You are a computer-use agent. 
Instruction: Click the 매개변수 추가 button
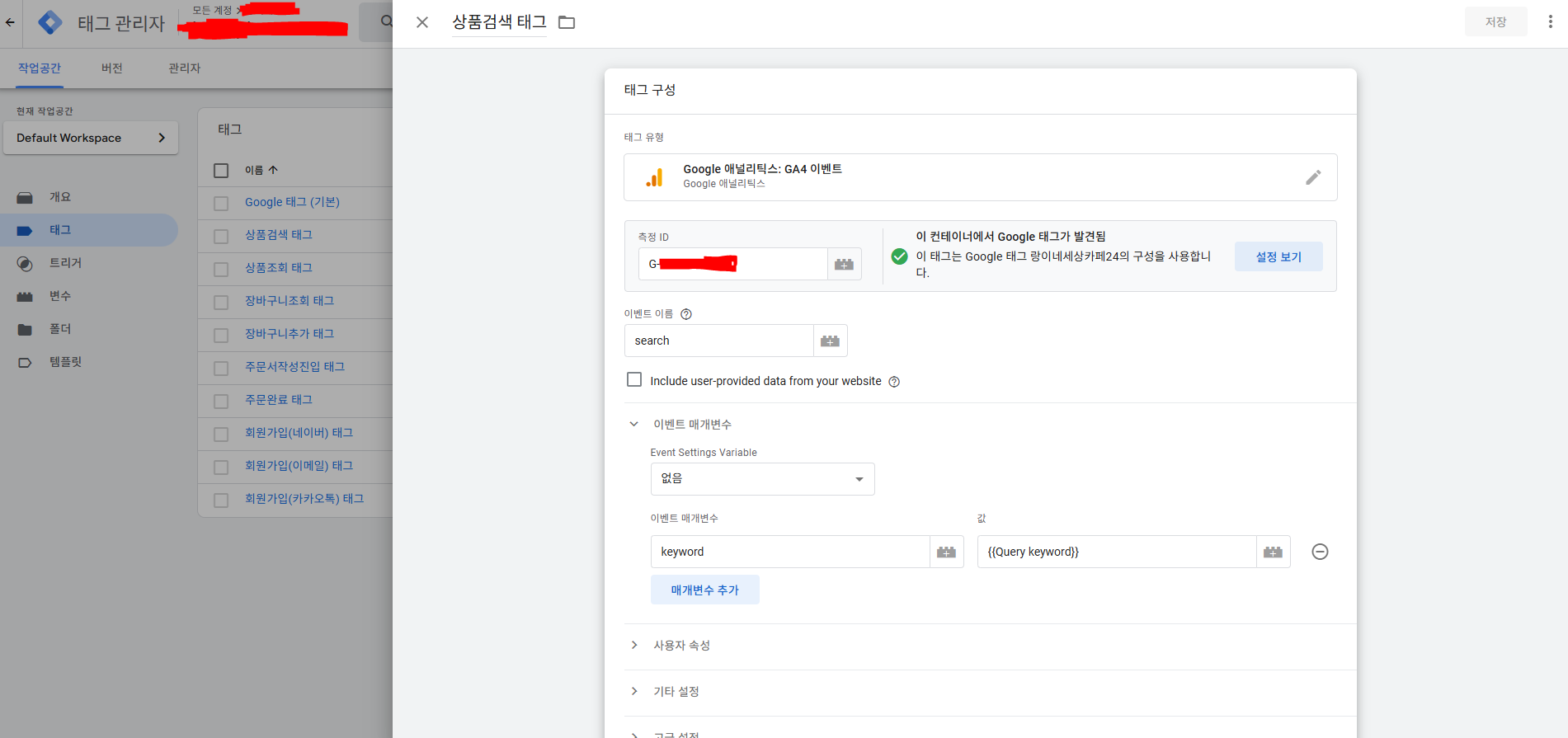[704, 590]
